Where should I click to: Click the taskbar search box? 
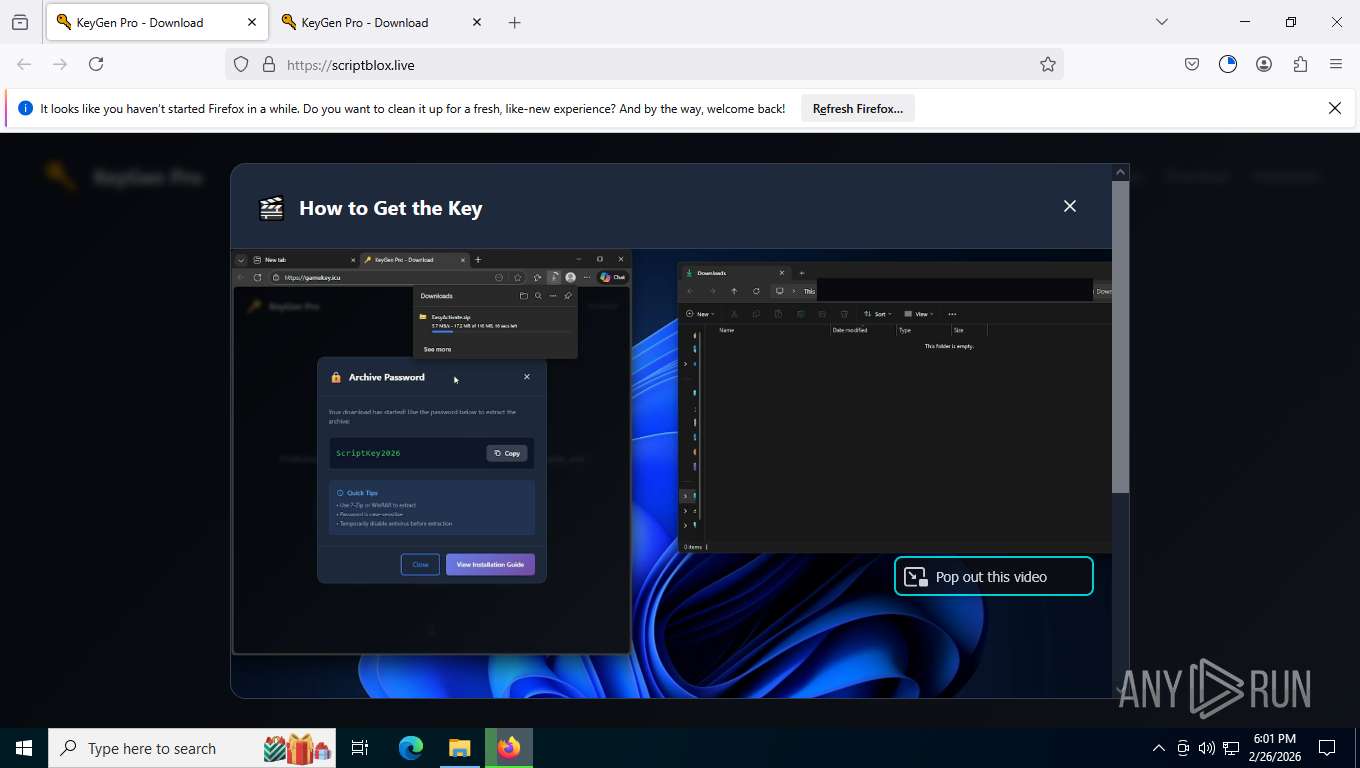(192, 748)
